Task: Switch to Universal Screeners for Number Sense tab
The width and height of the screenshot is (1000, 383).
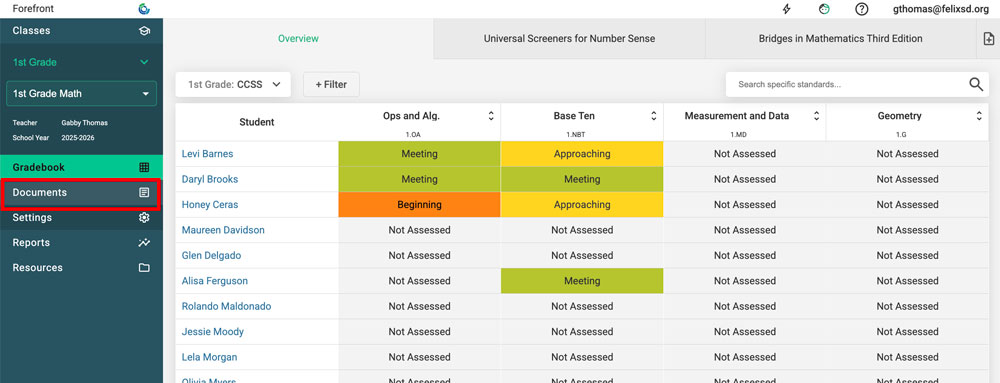Action: [x=569, y=38]
